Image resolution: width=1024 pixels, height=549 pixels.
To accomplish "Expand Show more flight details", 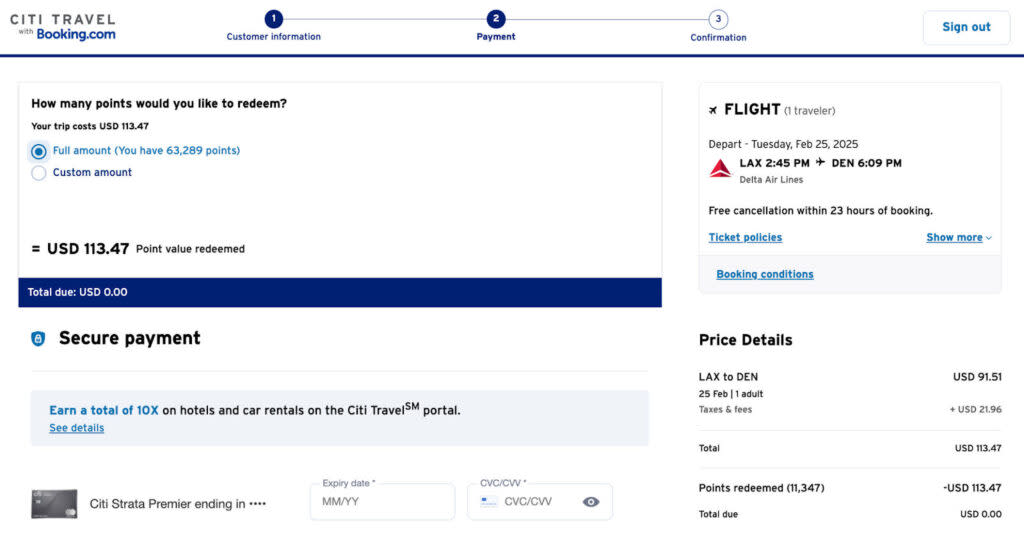I will pyautogui.click(x=958, y=238).
